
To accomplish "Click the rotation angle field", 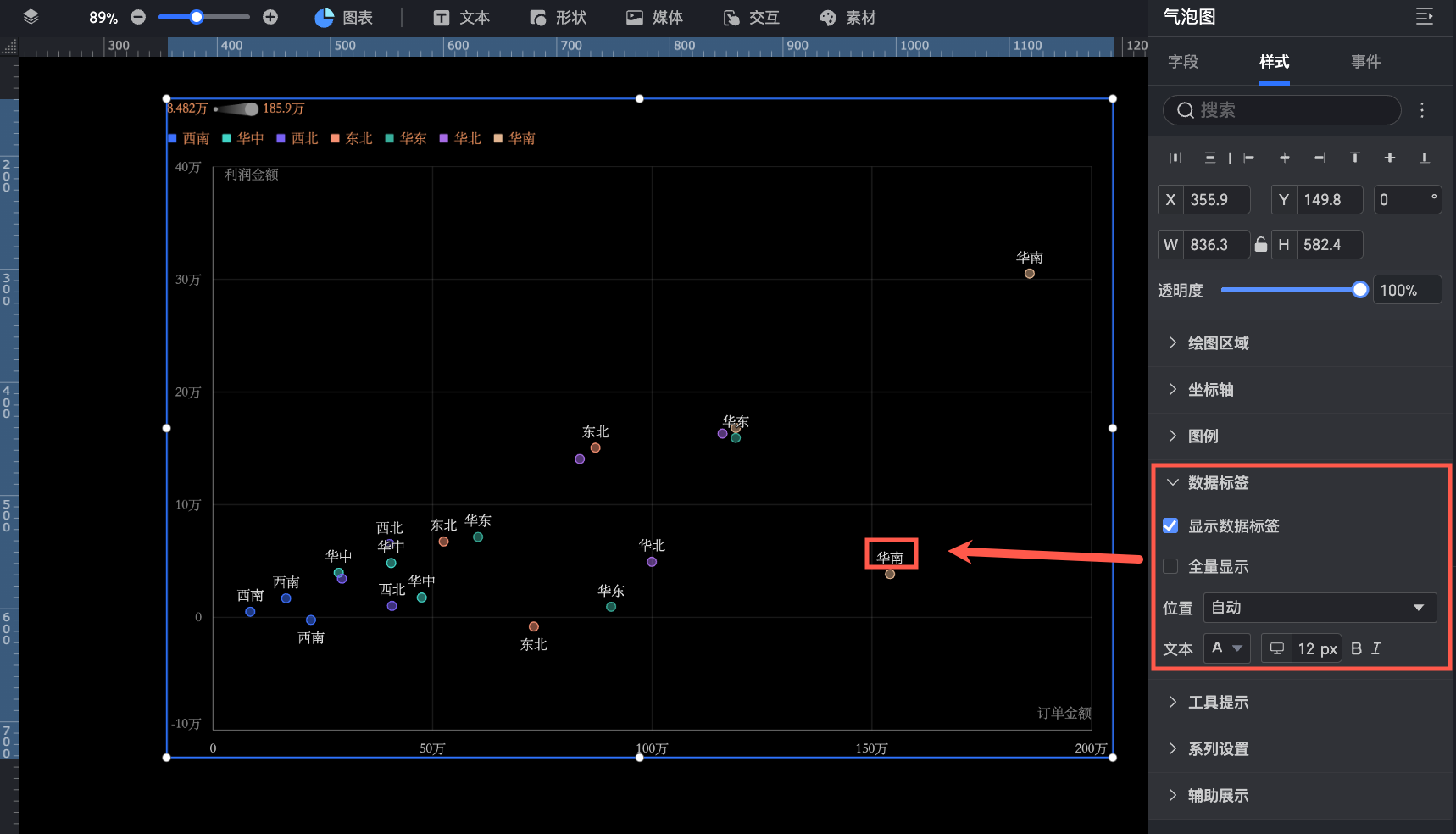I will [x=1407, y=200].
